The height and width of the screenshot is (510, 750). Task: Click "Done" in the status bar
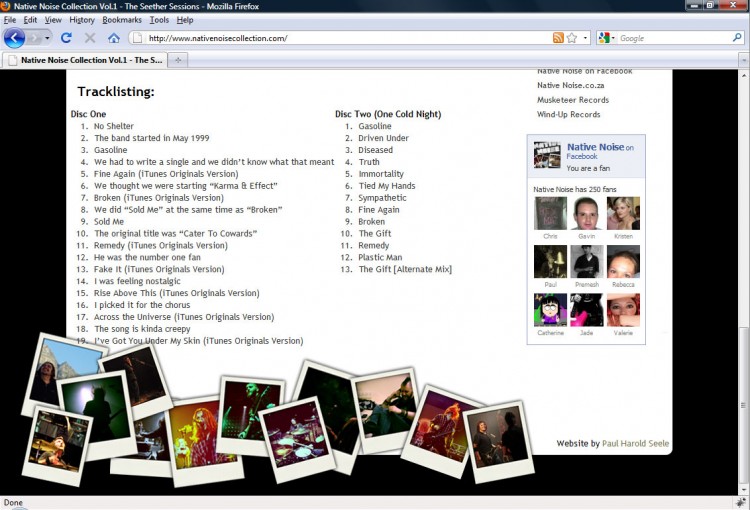point(13,502)
